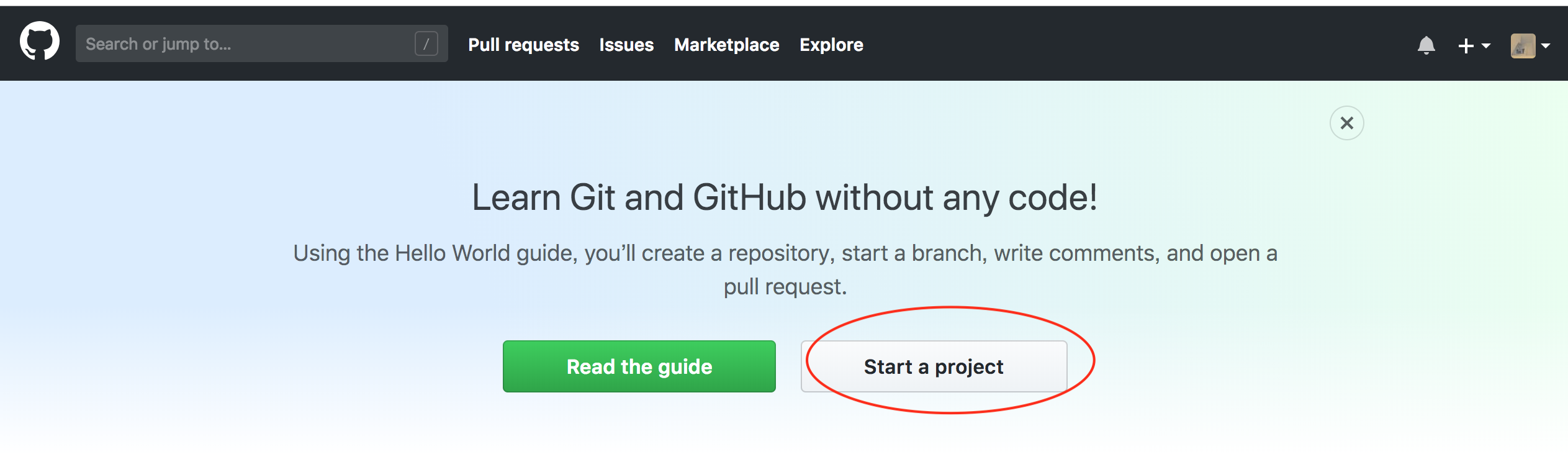Click the plus create-new icon

(1466, 46)
